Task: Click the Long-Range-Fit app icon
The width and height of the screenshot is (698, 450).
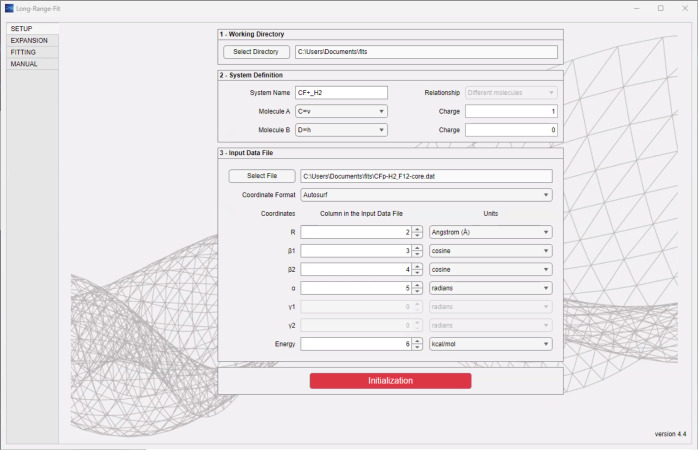Action: point(9,8)
